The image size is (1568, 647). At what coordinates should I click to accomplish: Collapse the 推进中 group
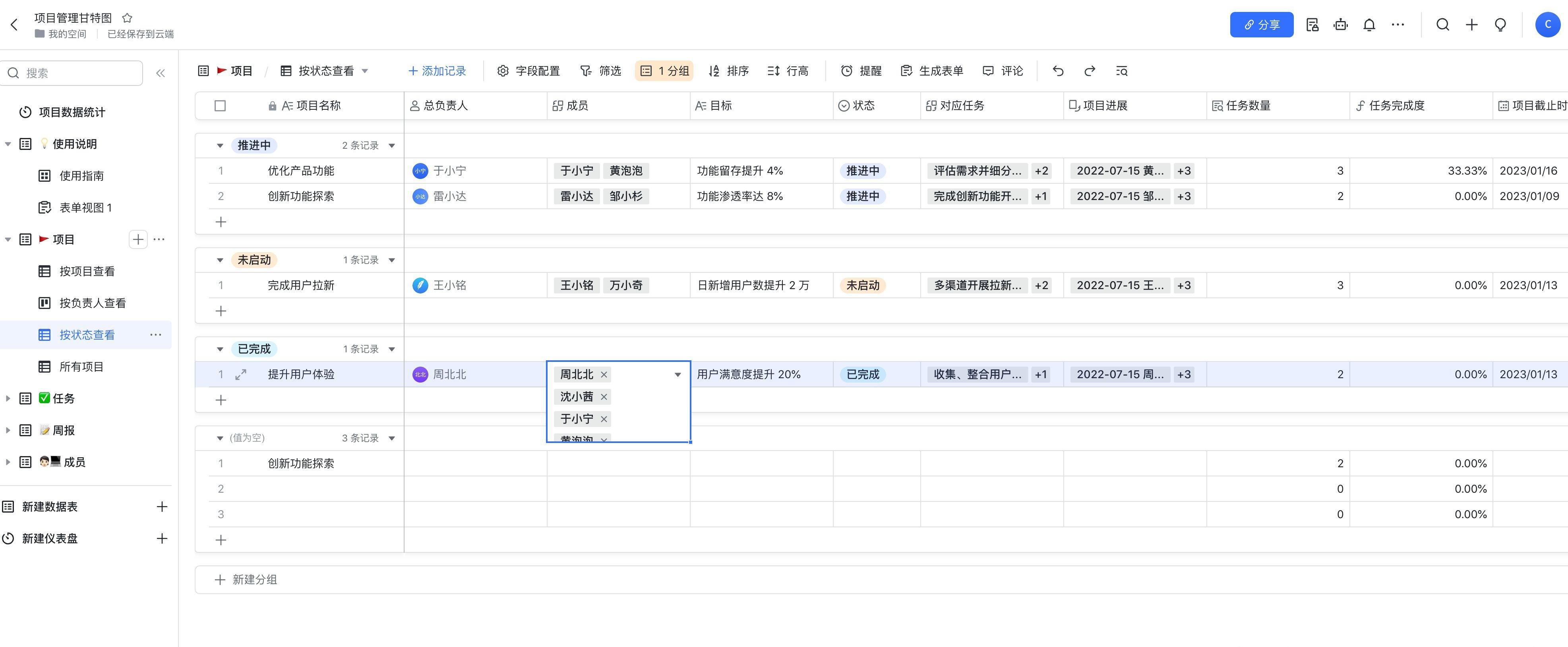220,146
